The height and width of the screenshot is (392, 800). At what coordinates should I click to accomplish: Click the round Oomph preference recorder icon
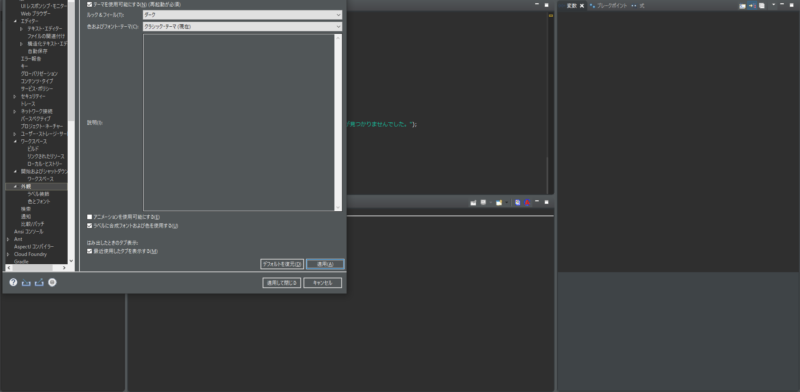pyautogui.click(x=52, y=282)
